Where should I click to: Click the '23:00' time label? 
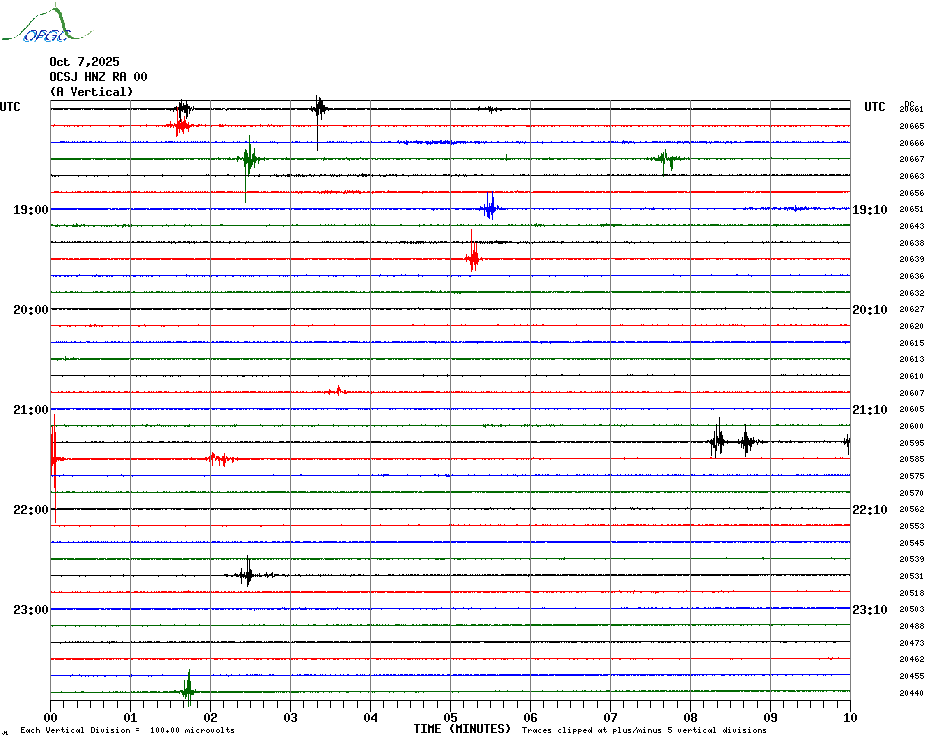click(x=31, y=609)
